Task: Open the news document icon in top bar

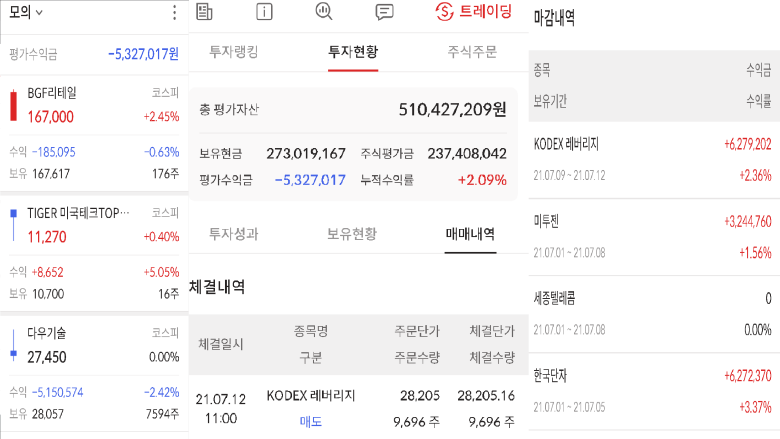Action: click(204, 11)
